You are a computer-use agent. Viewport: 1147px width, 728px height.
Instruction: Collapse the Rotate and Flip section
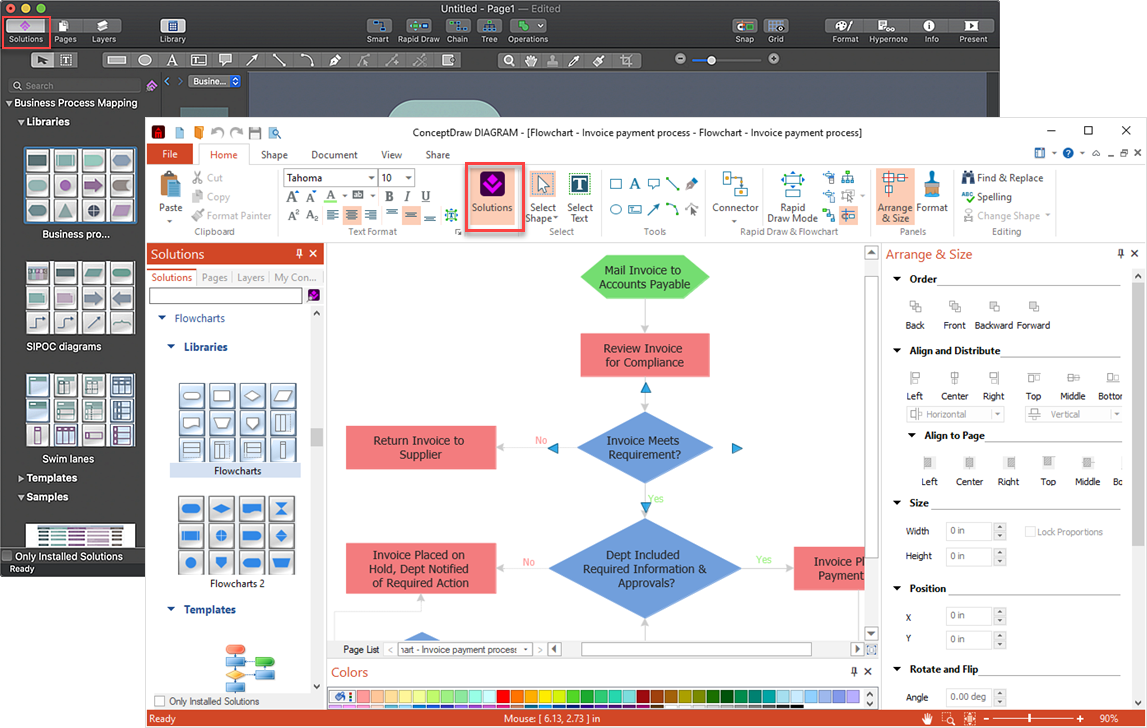click(x=898, y=669)
